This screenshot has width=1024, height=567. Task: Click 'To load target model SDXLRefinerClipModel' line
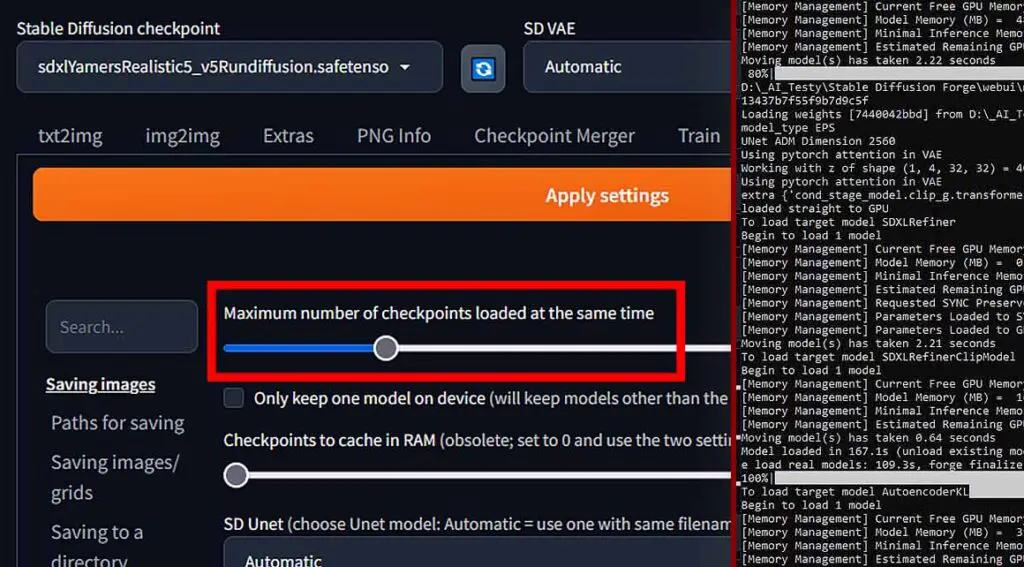pos(878,357)
